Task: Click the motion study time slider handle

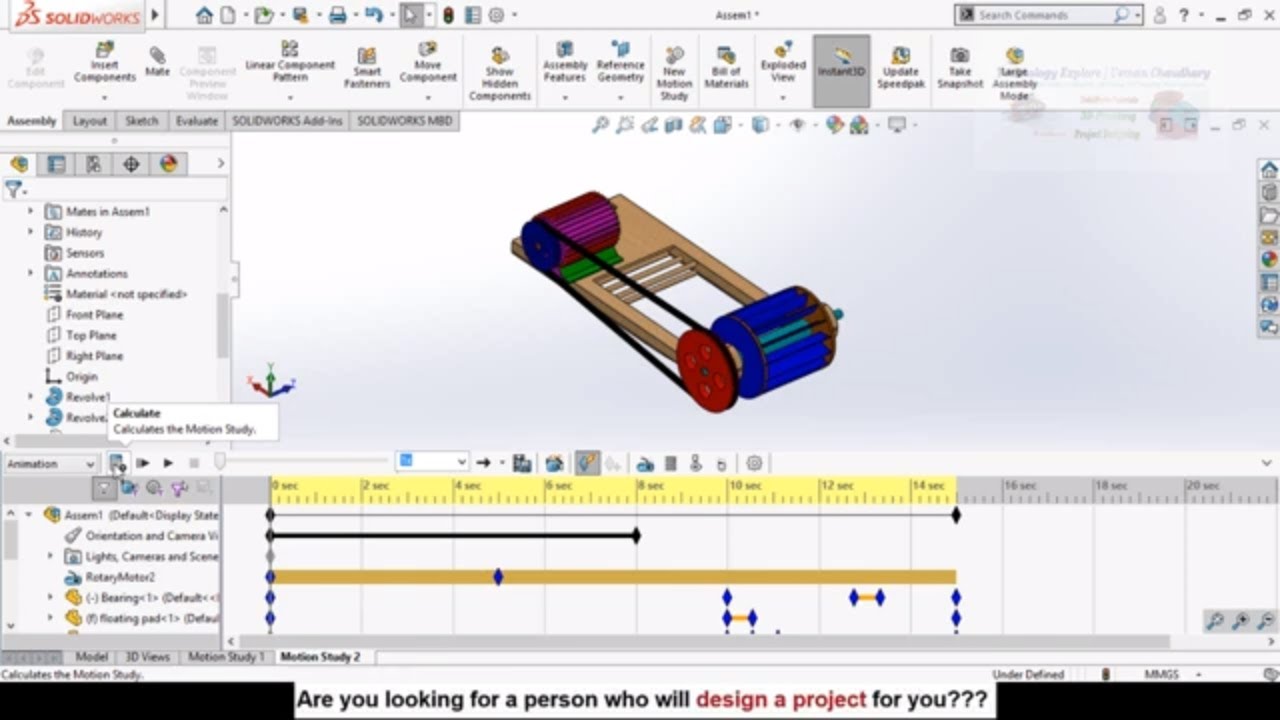Action: (x=219, y=461)
